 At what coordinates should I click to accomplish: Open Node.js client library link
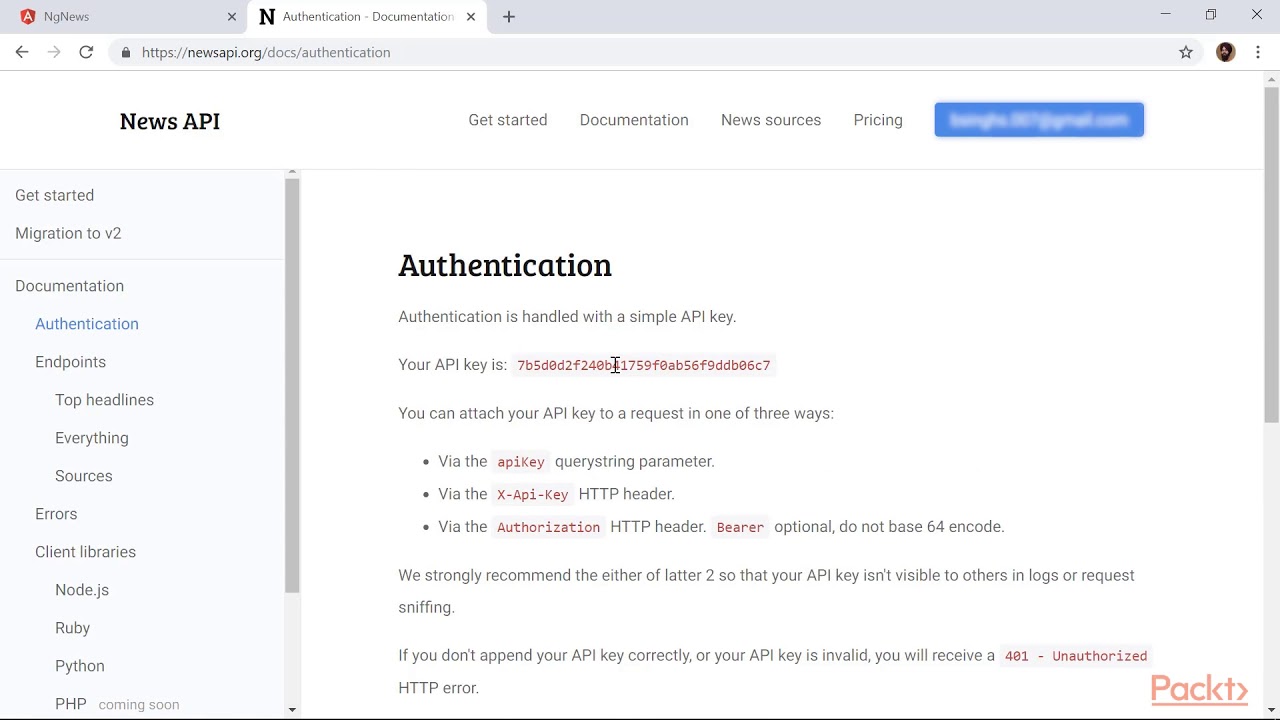(82, 590)
